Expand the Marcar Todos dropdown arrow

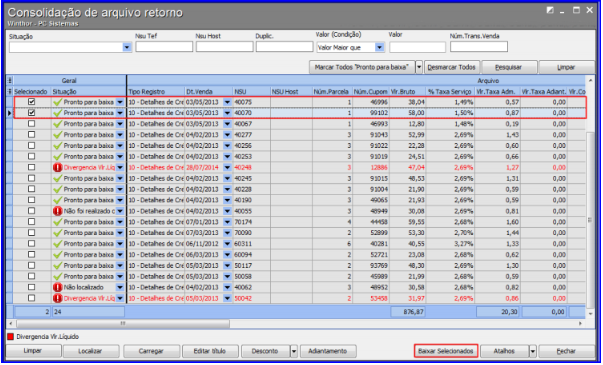click(x=419, y=67)
